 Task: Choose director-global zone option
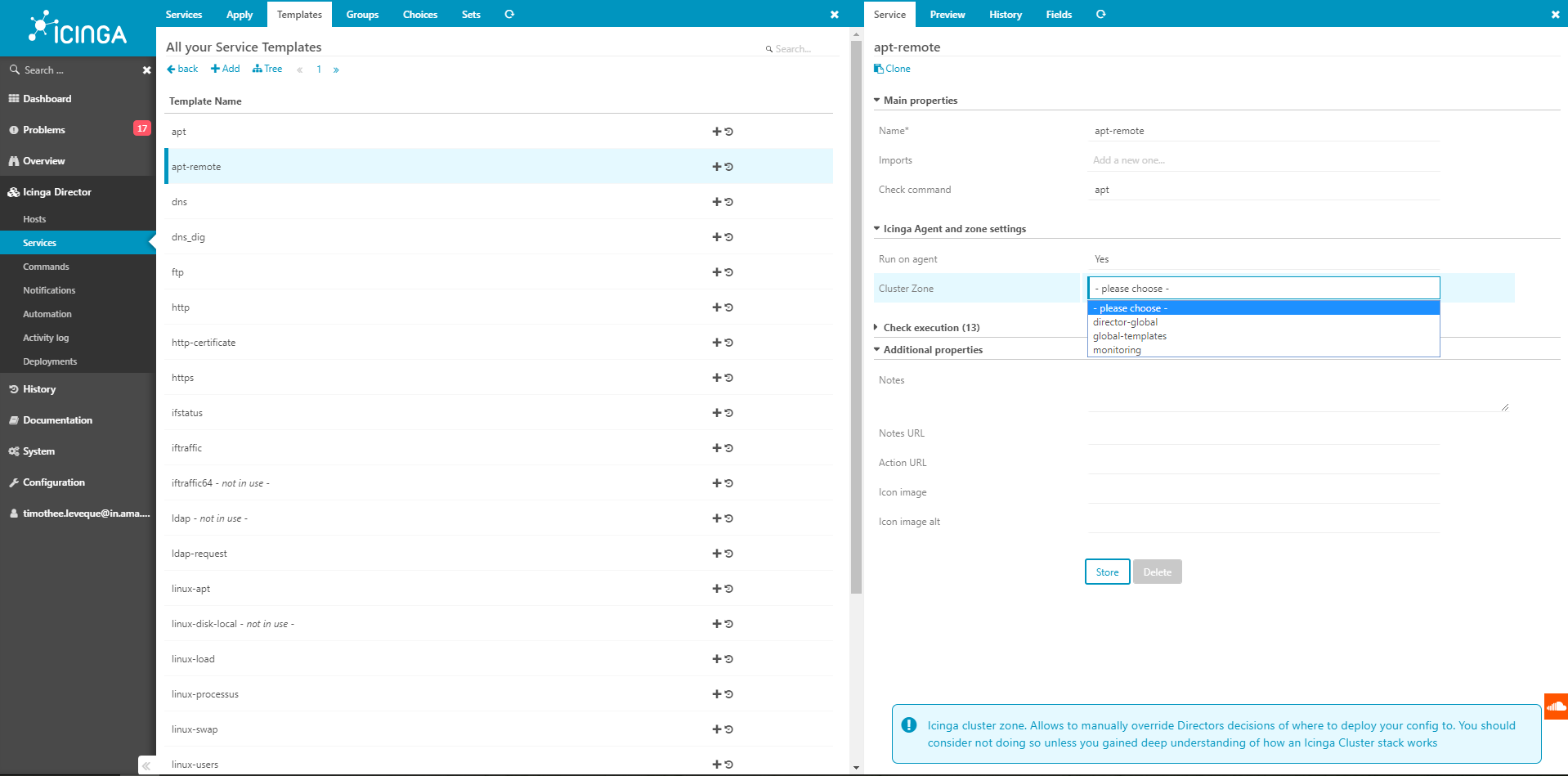[x=1264, y=322]
